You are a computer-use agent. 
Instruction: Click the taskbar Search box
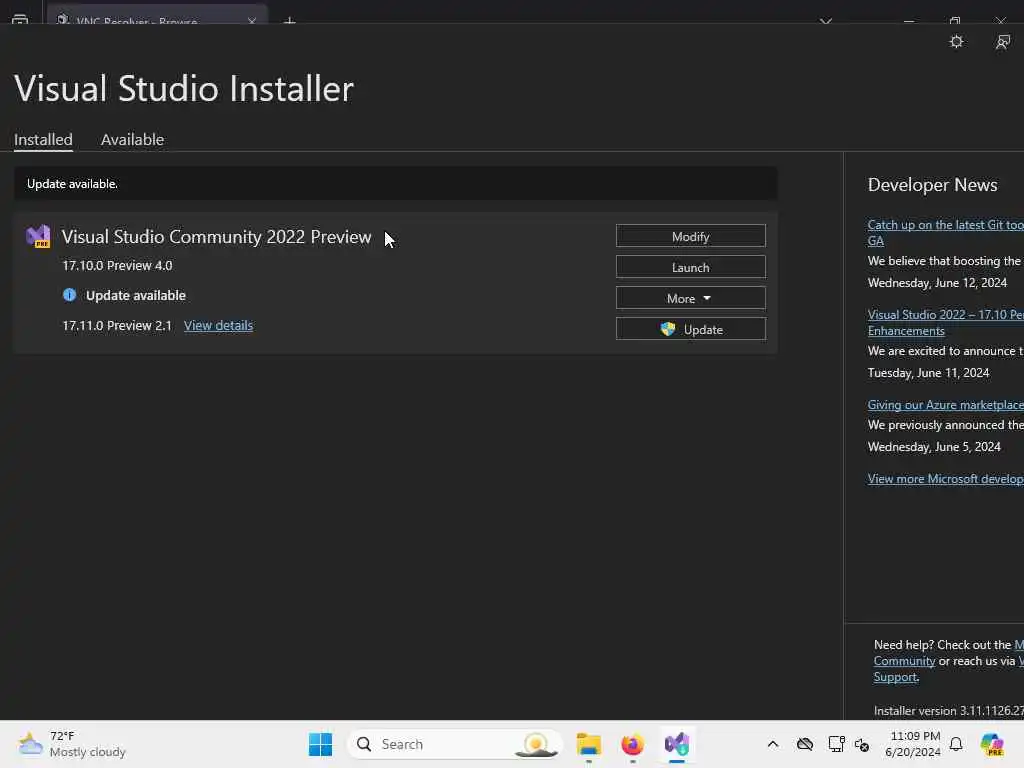[x=455, y=744]
